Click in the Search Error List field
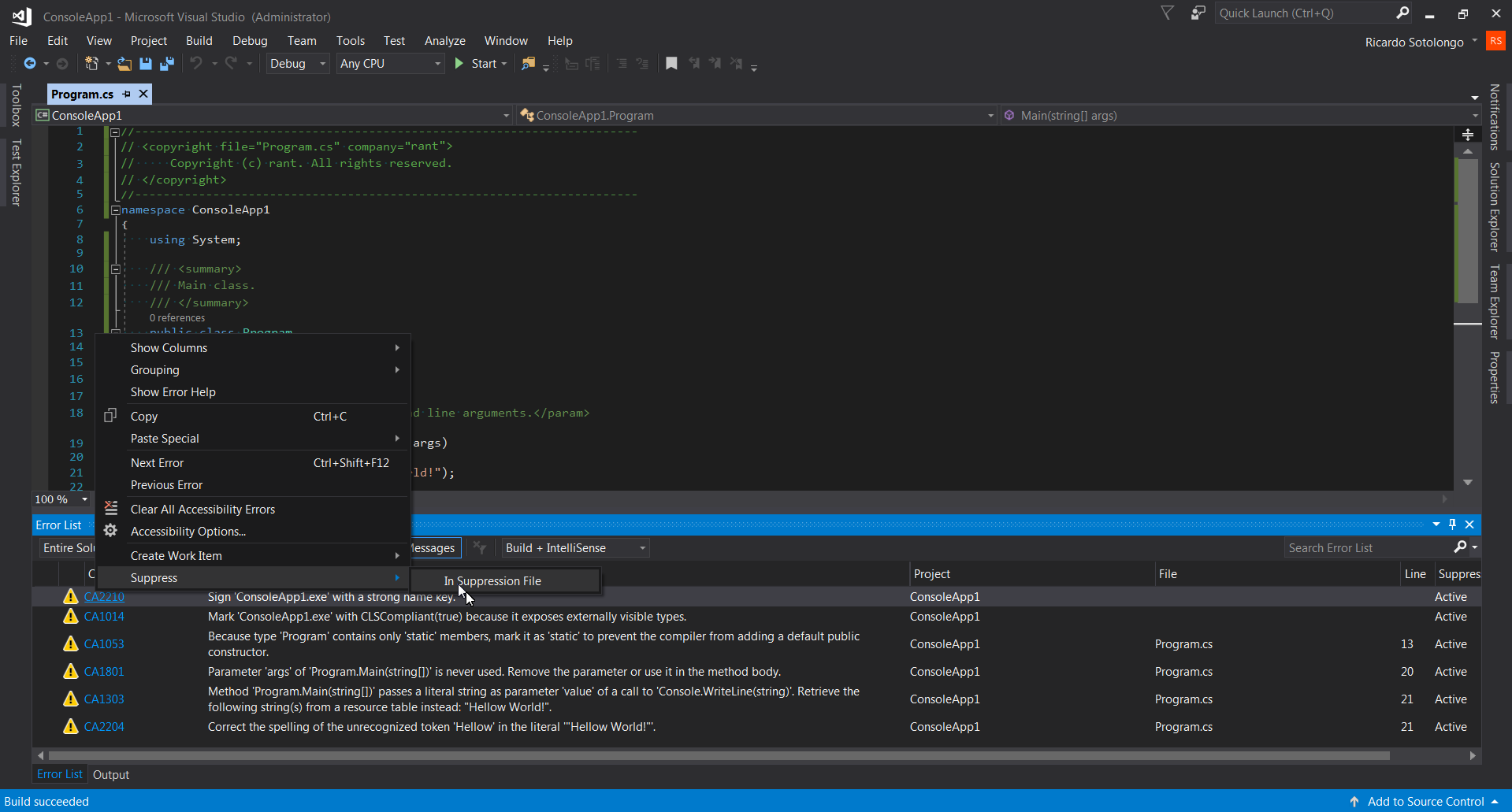This screenshot has width=1512, height=812. coord(1369,547)
